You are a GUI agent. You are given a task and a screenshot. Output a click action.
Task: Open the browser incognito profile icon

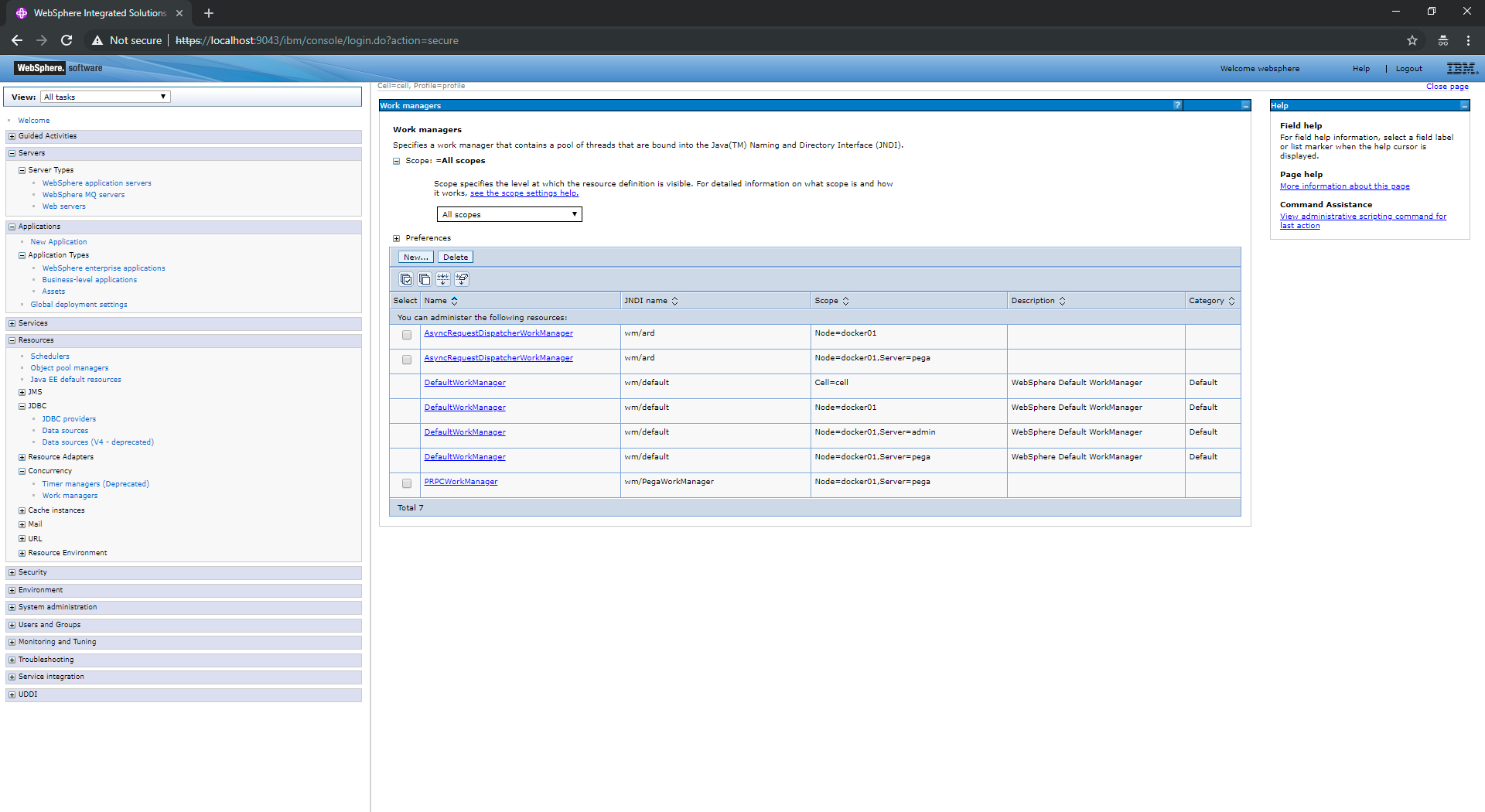pos(1443,40)
